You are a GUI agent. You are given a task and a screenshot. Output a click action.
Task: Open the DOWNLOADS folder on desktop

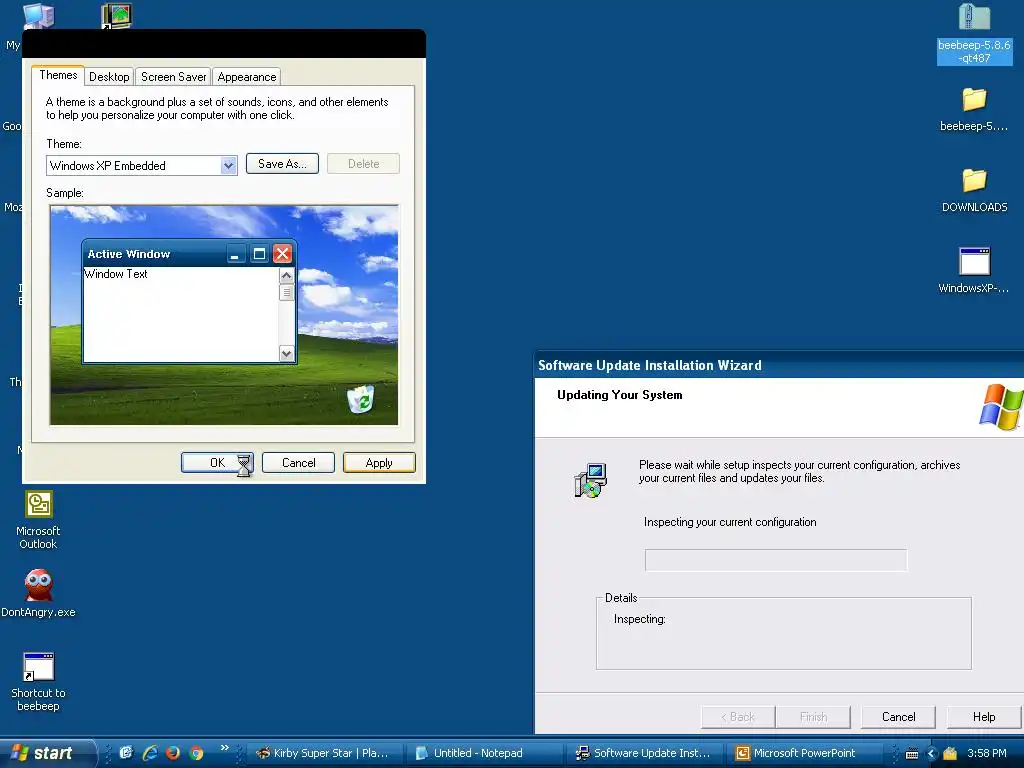point(974,181)
